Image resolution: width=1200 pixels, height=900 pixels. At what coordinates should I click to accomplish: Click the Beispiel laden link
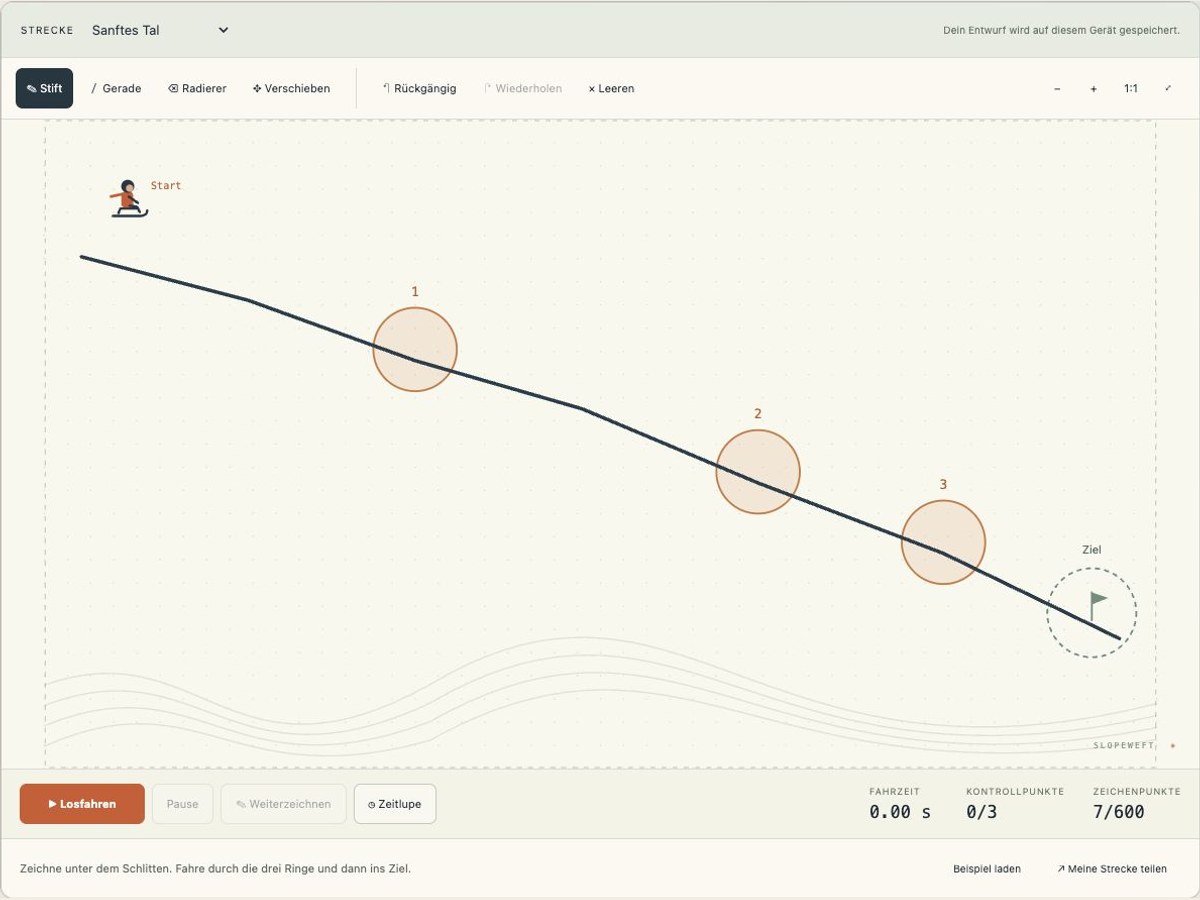pos(987,869)
